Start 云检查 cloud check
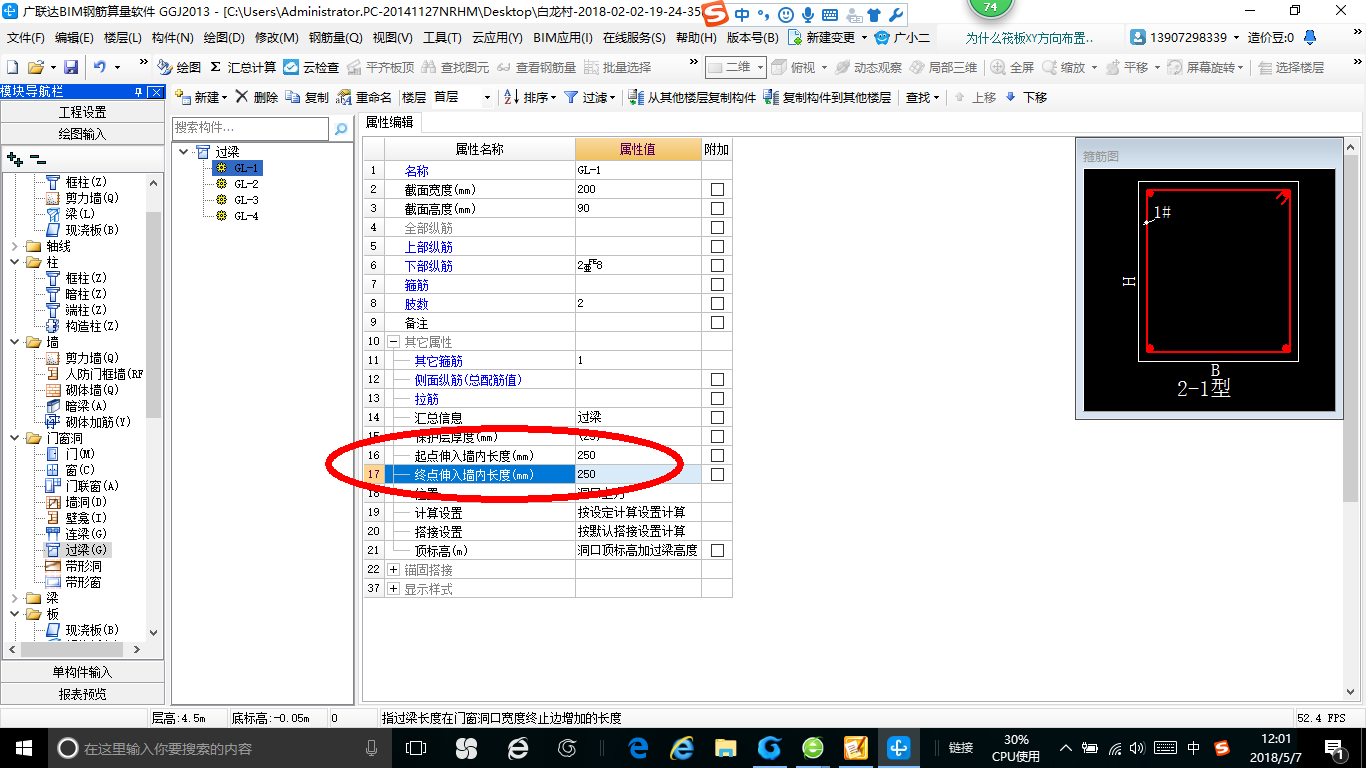This screenshot has height=768, width=1366. pyautogui.click(x=312, y=67)
